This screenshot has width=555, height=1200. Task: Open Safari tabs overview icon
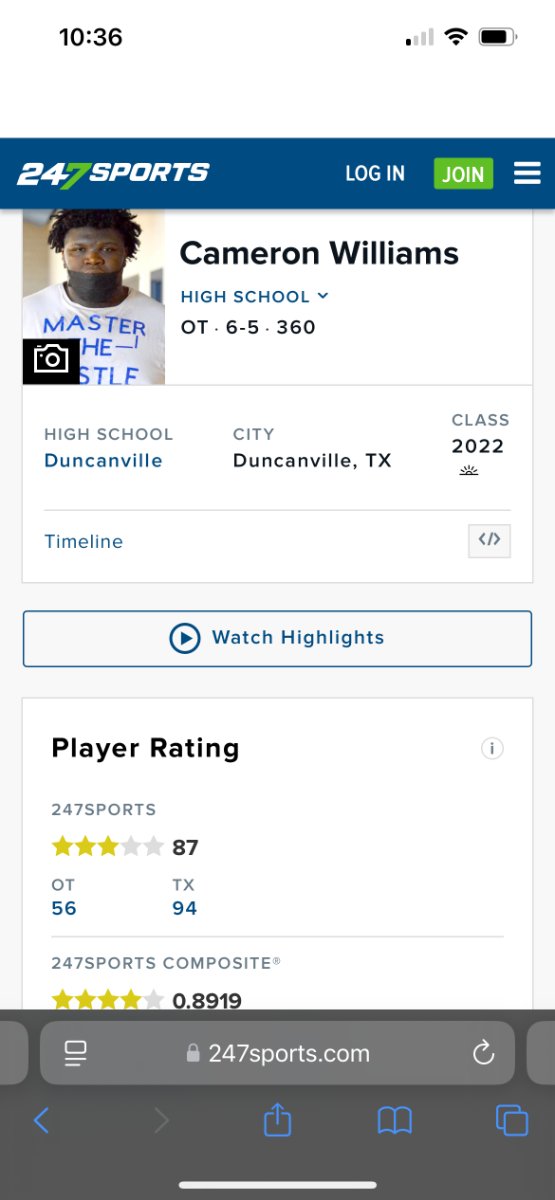[x=512, y=1119]
